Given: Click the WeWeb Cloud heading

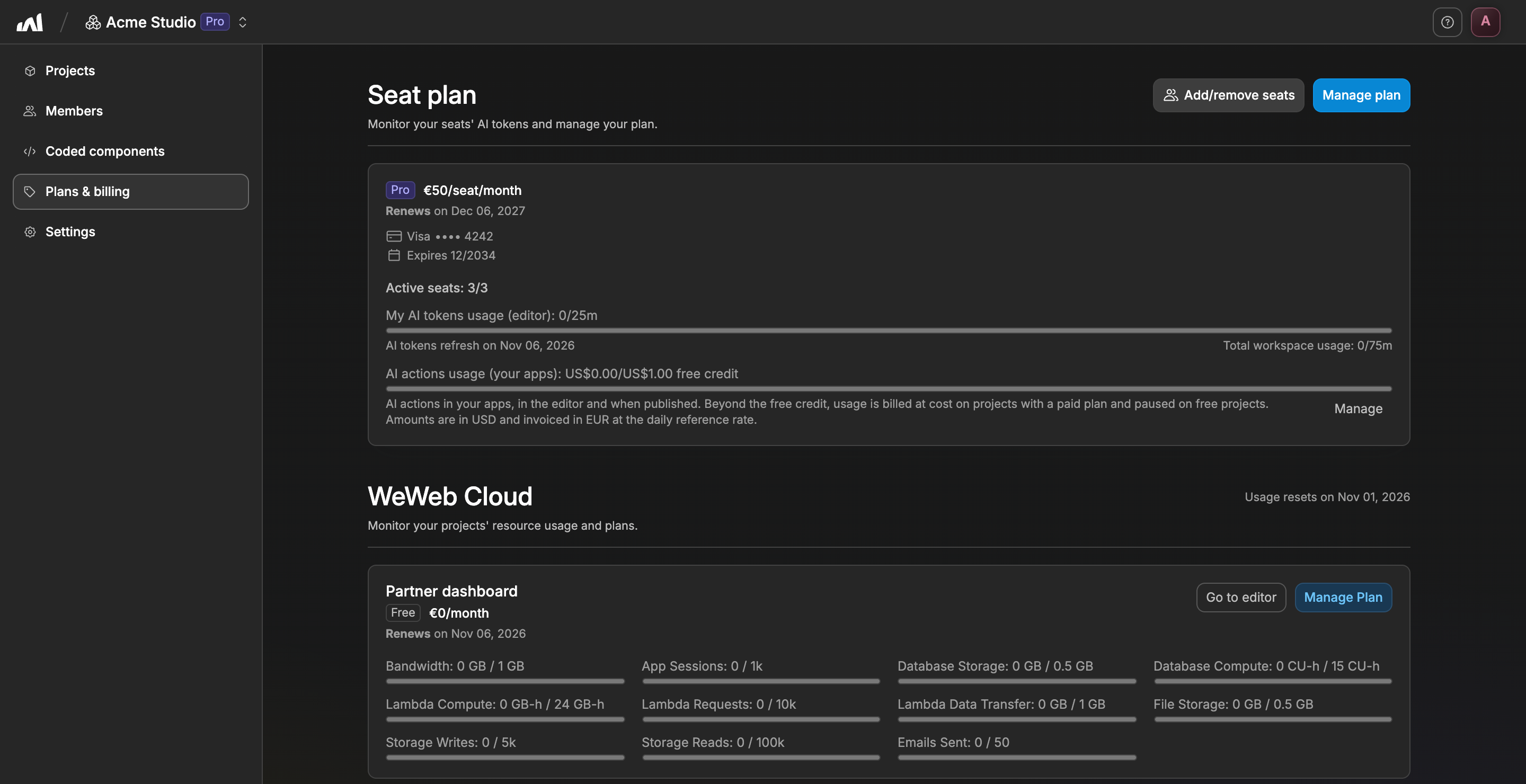Looking at the screenshot, I should [450, 496].
